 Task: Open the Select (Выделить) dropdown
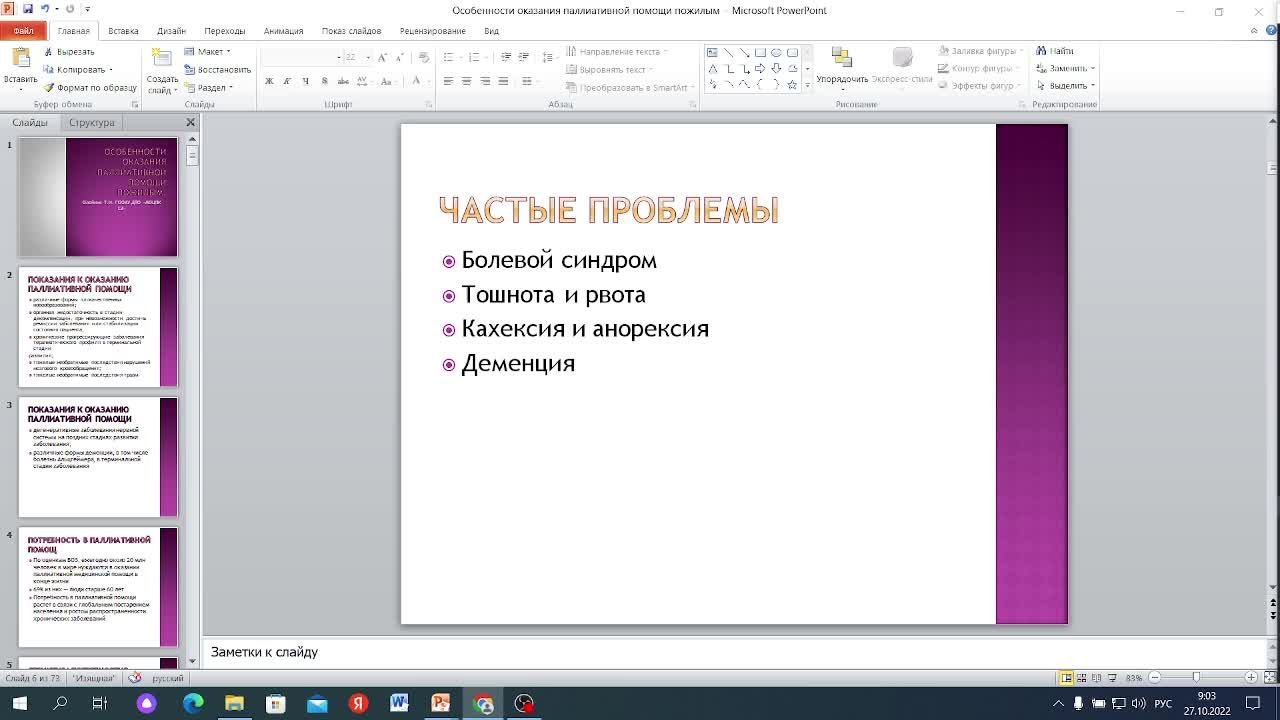tap(1066, 86)
